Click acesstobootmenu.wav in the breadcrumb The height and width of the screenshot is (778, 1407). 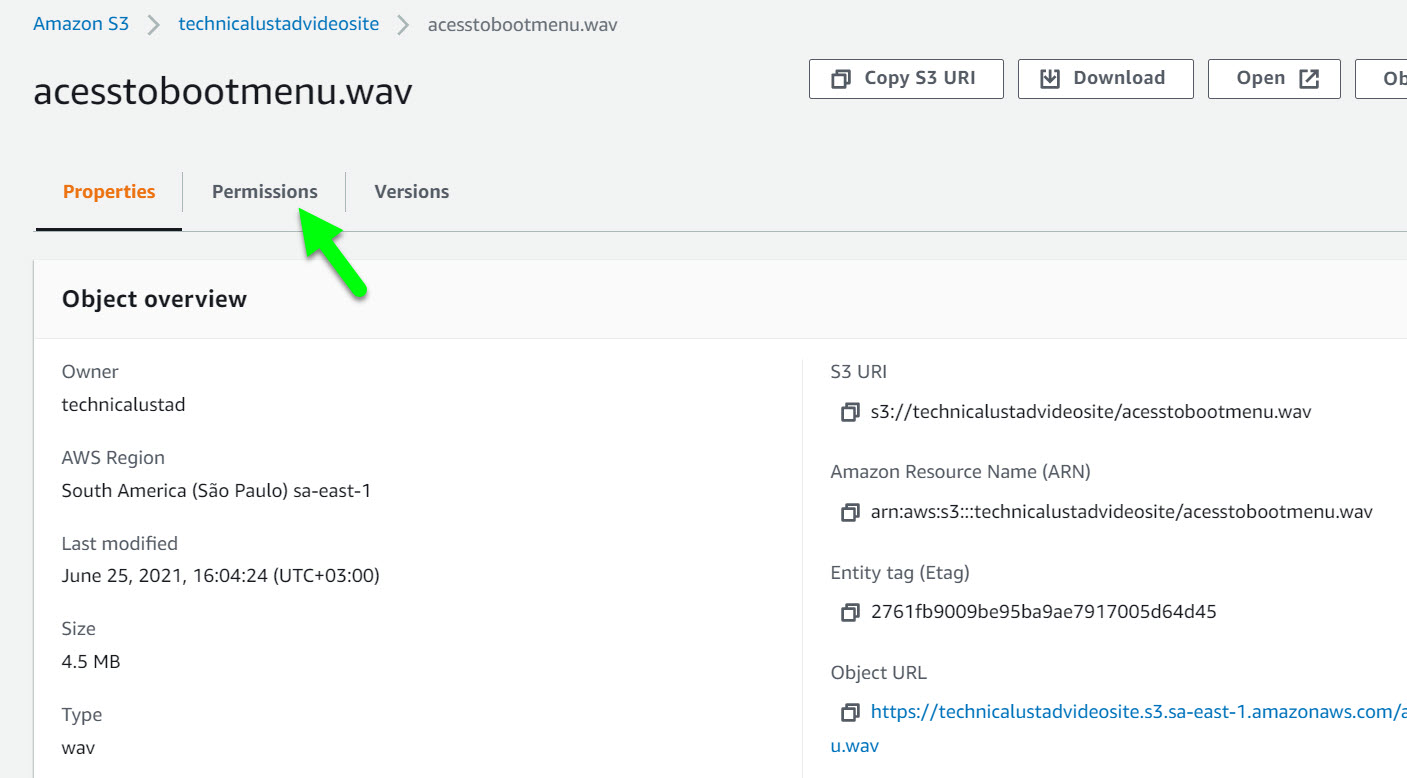click(x=522, y=24)
